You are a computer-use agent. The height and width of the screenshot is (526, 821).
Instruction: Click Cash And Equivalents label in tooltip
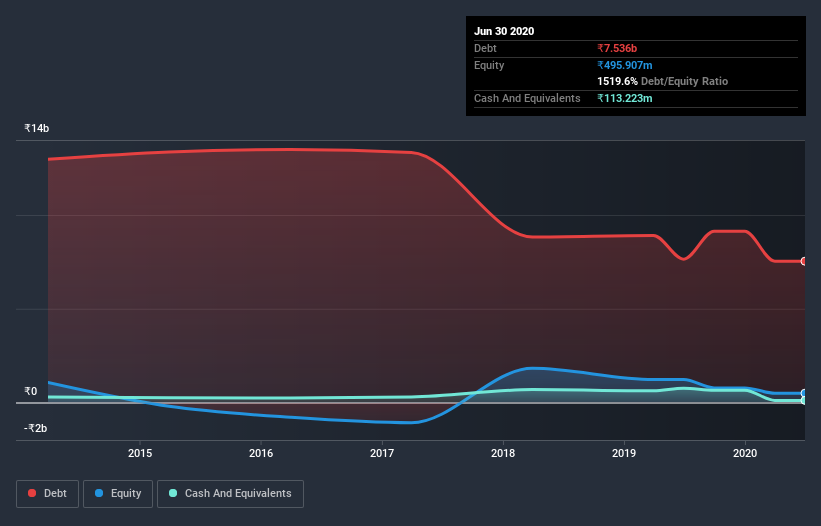click(527, 98)
